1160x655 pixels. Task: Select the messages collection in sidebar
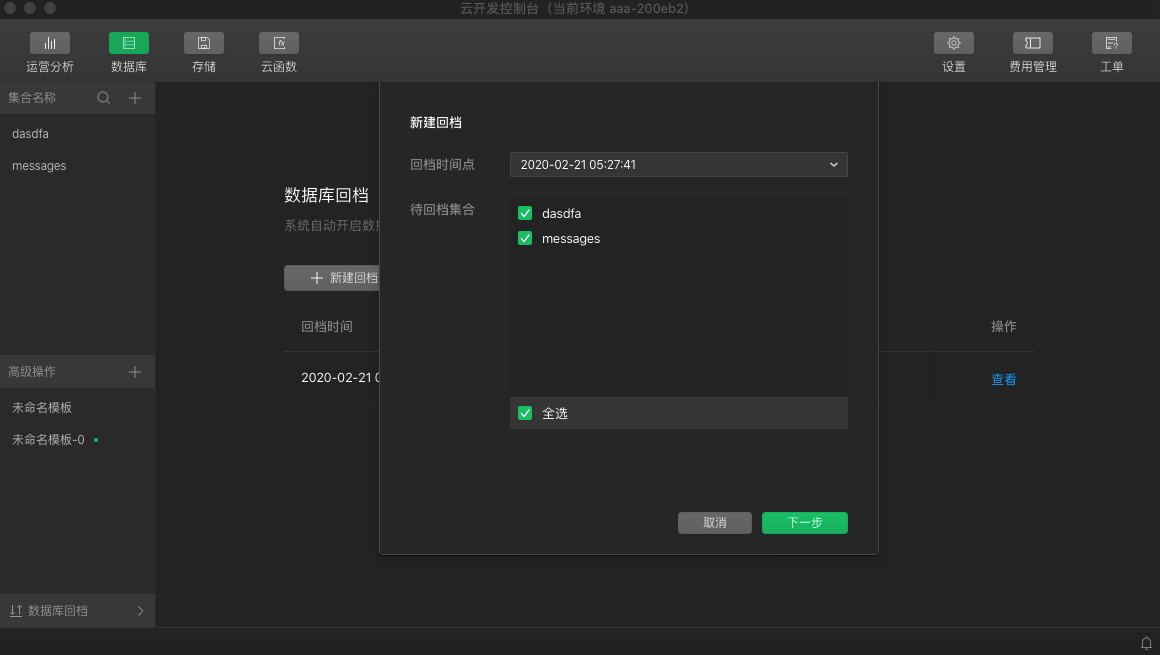[x=38, y=165]
